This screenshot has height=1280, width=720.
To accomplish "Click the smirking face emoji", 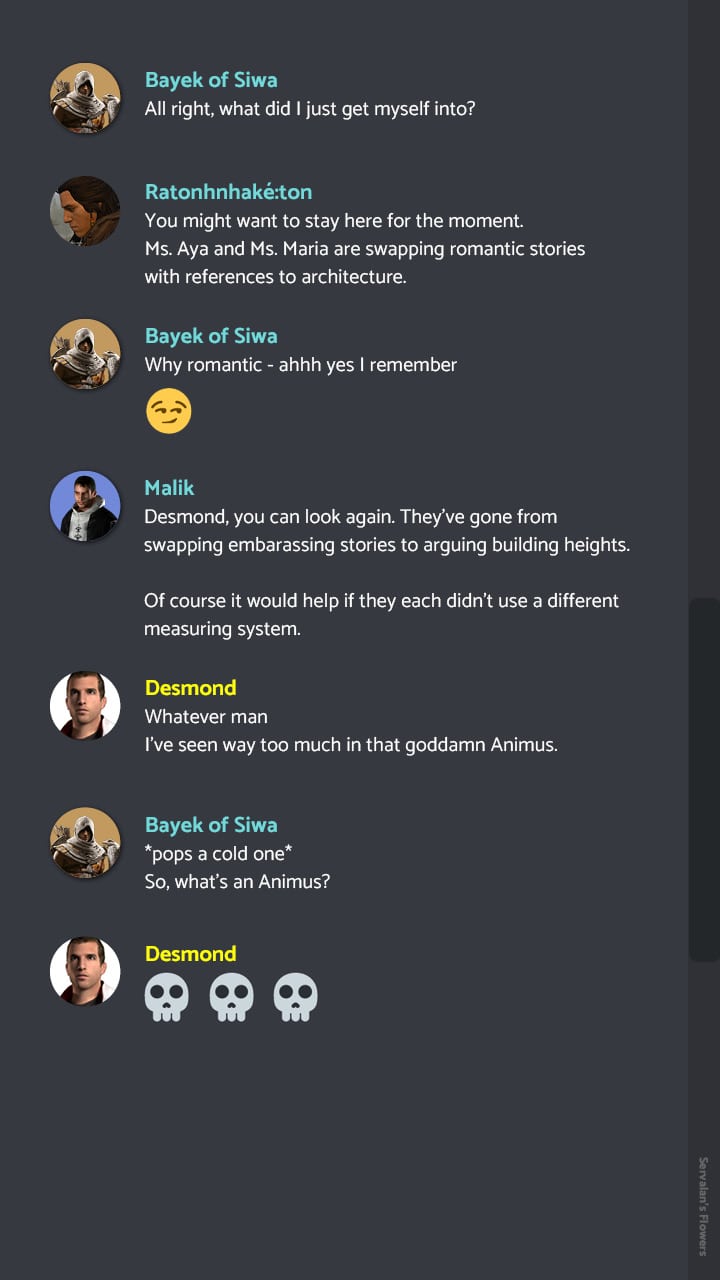I will [168, 411].
